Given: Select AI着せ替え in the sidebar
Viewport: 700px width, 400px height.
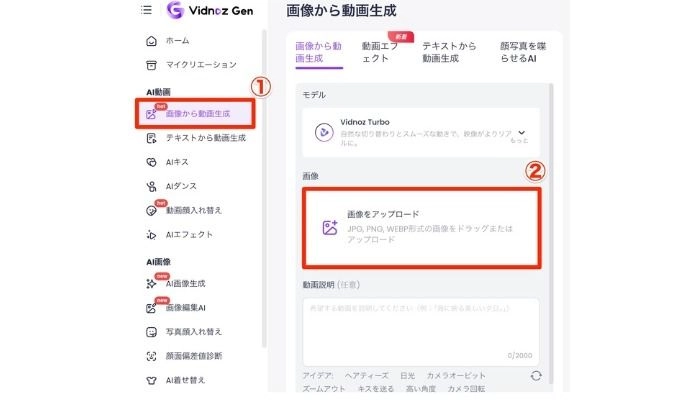Looking at the screenshot, I should [x=185, y=380].
